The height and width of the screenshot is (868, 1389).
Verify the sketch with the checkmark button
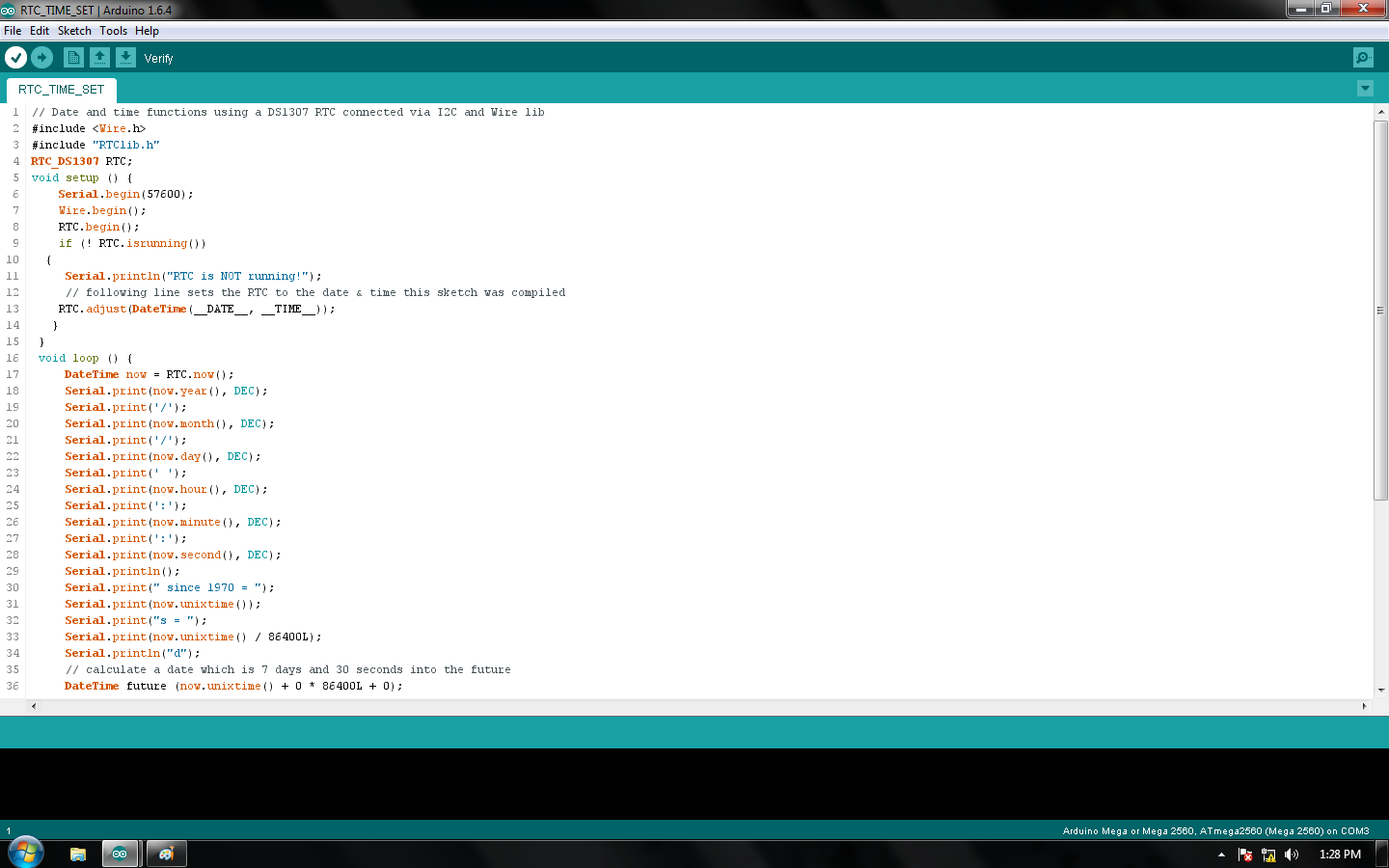click(x=16, y=58)
